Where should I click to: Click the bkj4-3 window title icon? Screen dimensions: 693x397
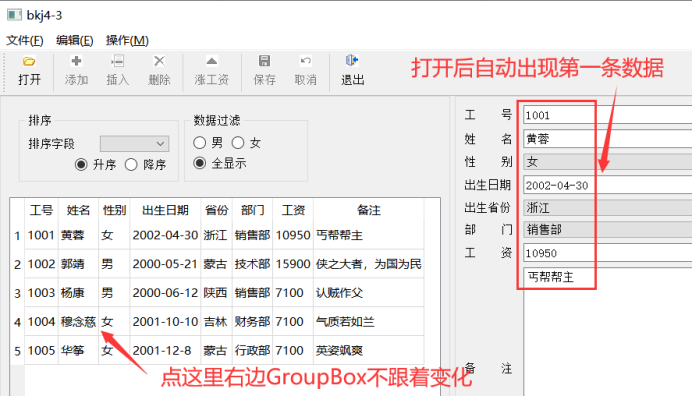tap(14, 15)
